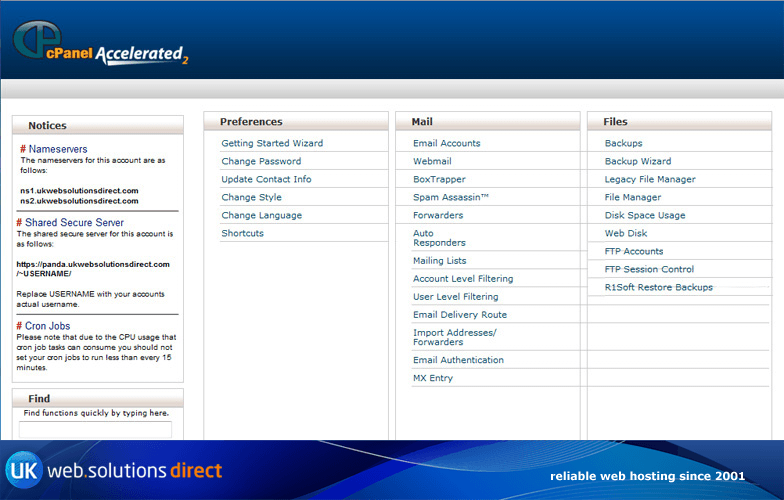Open Getting Started Wizard
The width and height of the screenshot is (784, 500).
pyautogui.click(x=271, y=144)
